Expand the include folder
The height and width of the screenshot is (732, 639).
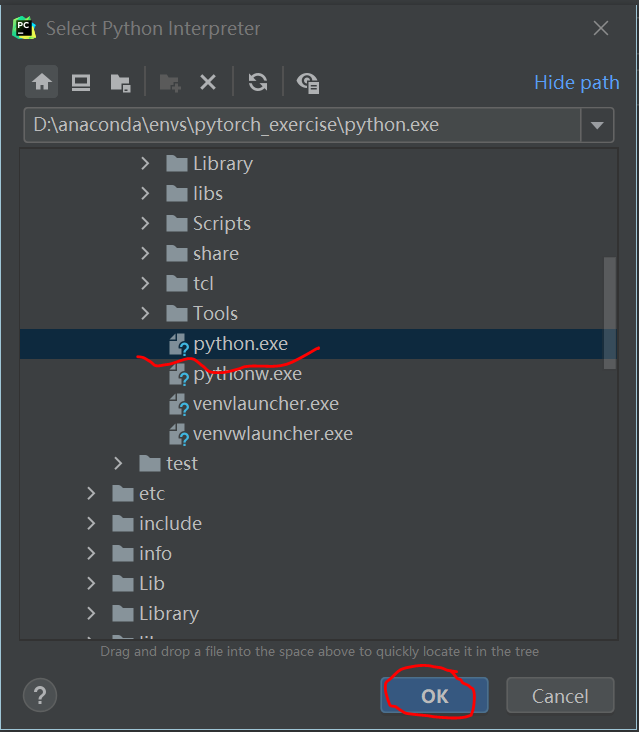[91, 524]
